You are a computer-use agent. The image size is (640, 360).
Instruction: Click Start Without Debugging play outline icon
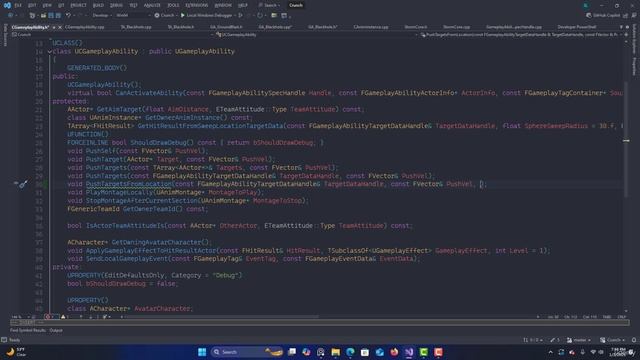(x=240, y=16)
